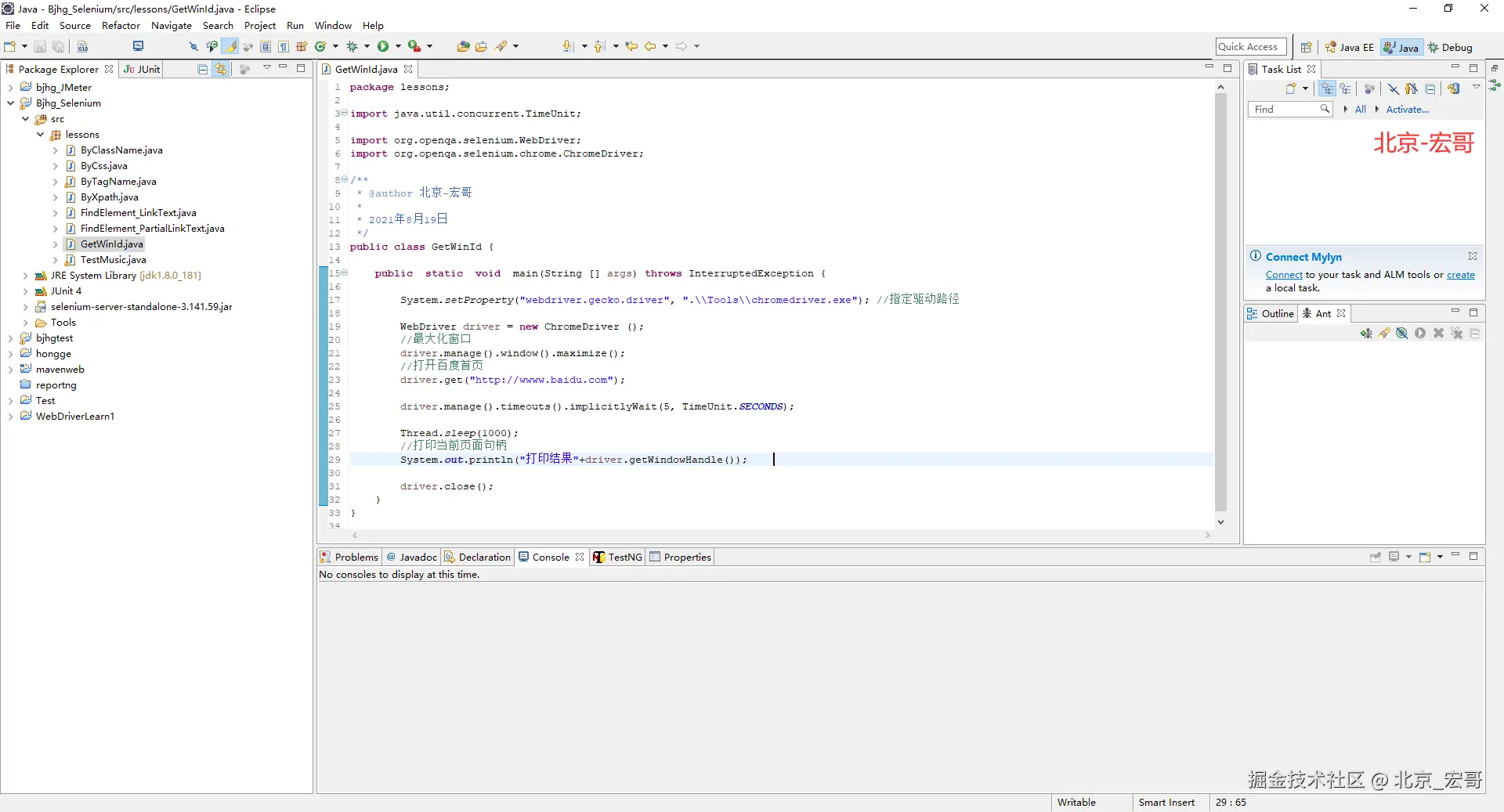Image resolution: width=1504 pixels, height=812 pixels.
Task: Collapse the lessons package
Action: 41,135
